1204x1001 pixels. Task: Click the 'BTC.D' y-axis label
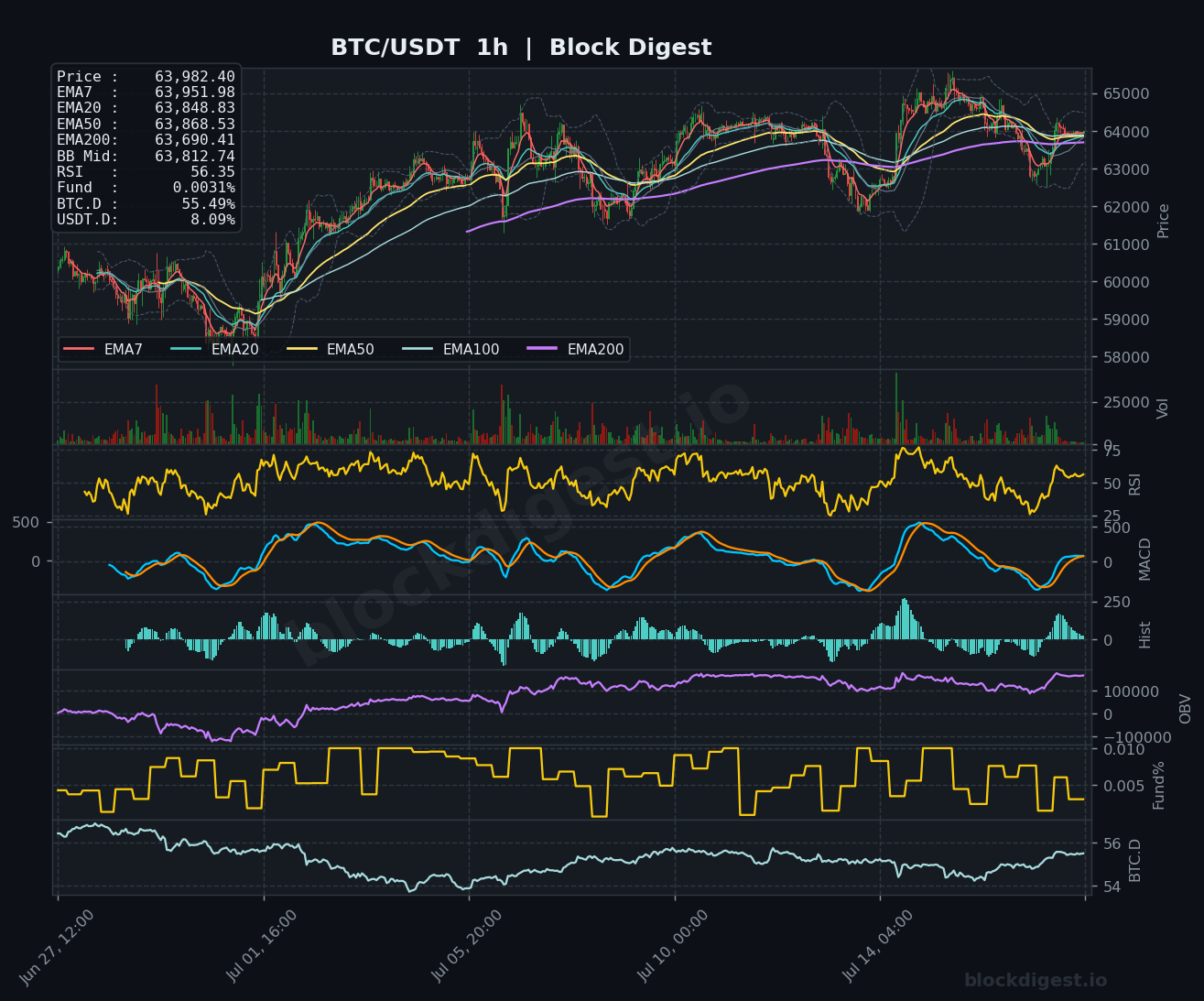[1135, 860]
